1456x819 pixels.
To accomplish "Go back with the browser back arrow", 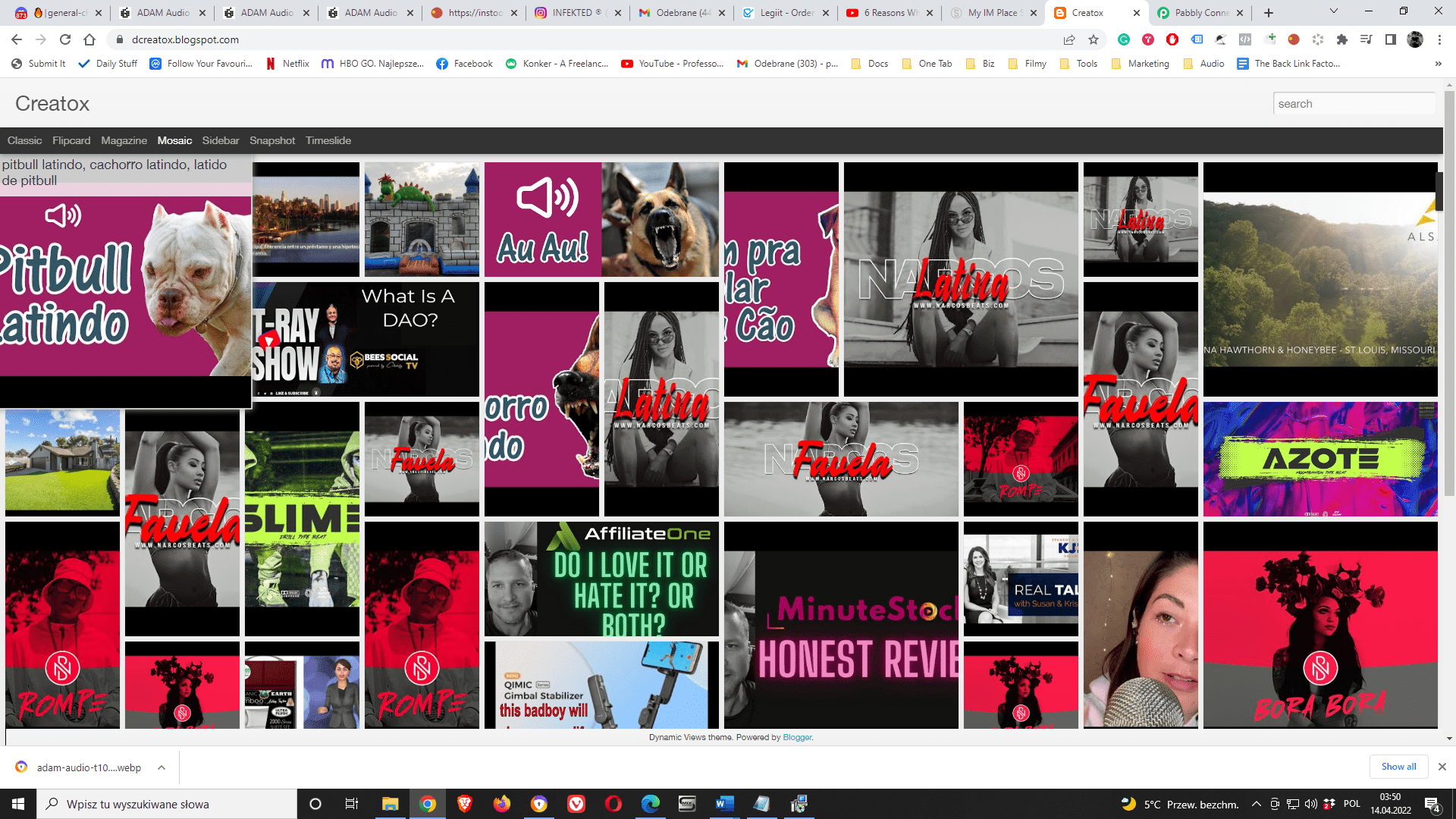I will coord(17,39).
